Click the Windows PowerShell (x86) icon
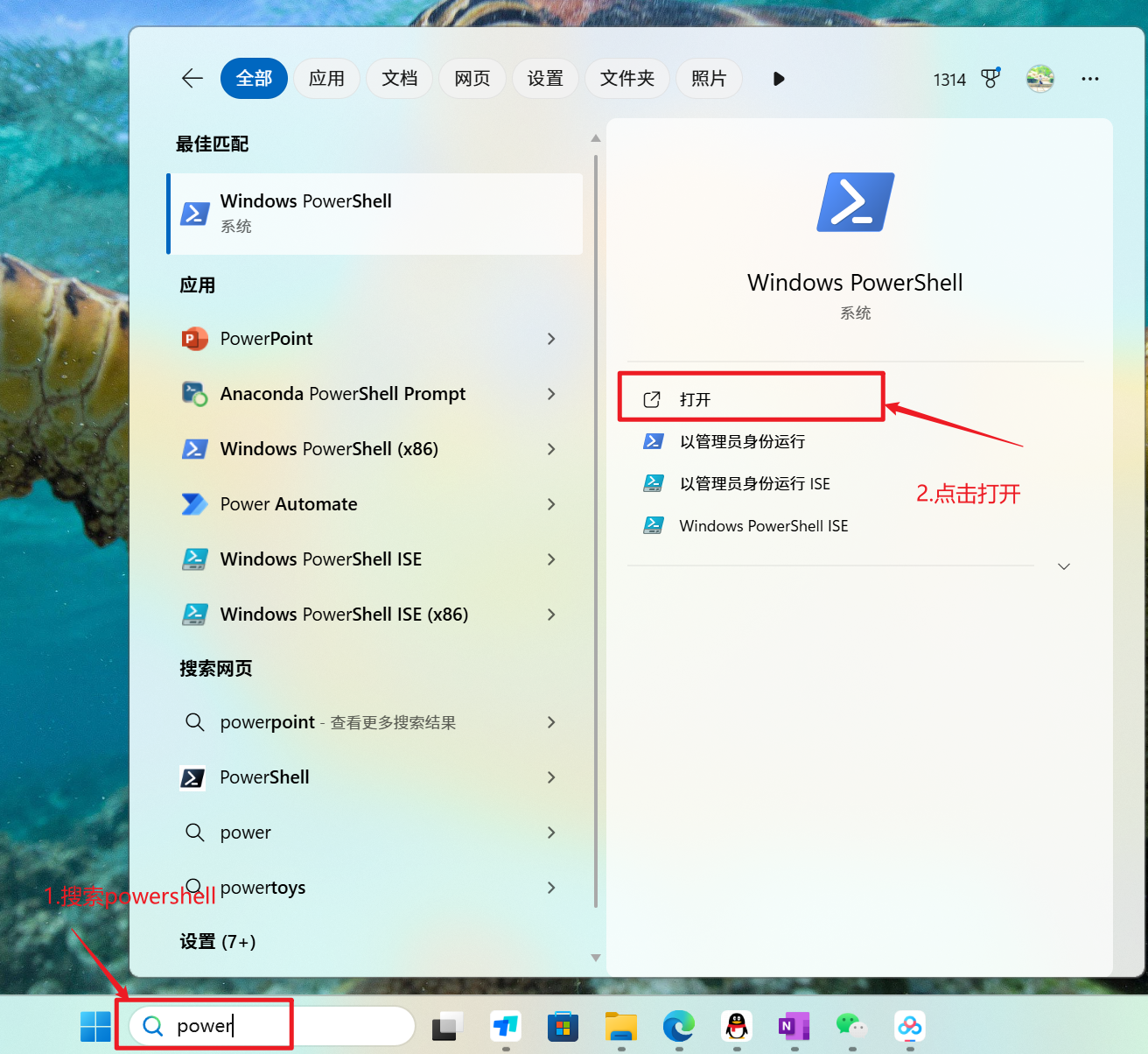The height and width of the screenshot is (1054, 1148). (x=194, y=449)
